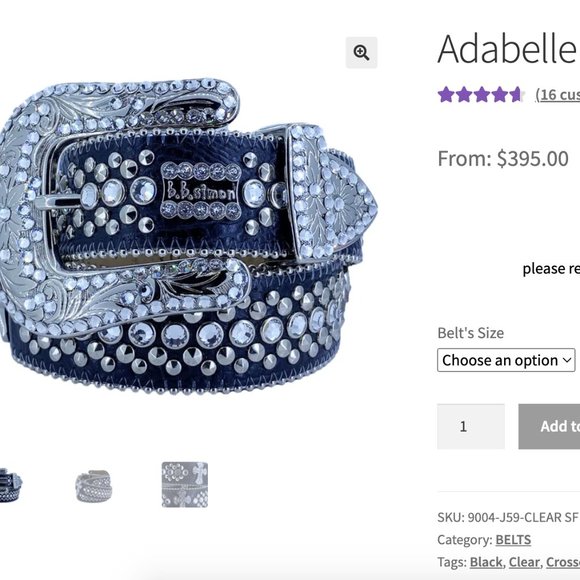Viewport: 580px width, 580px height.
Task: Click the magnifier zoom icon on image
Action: pos(361,53)
